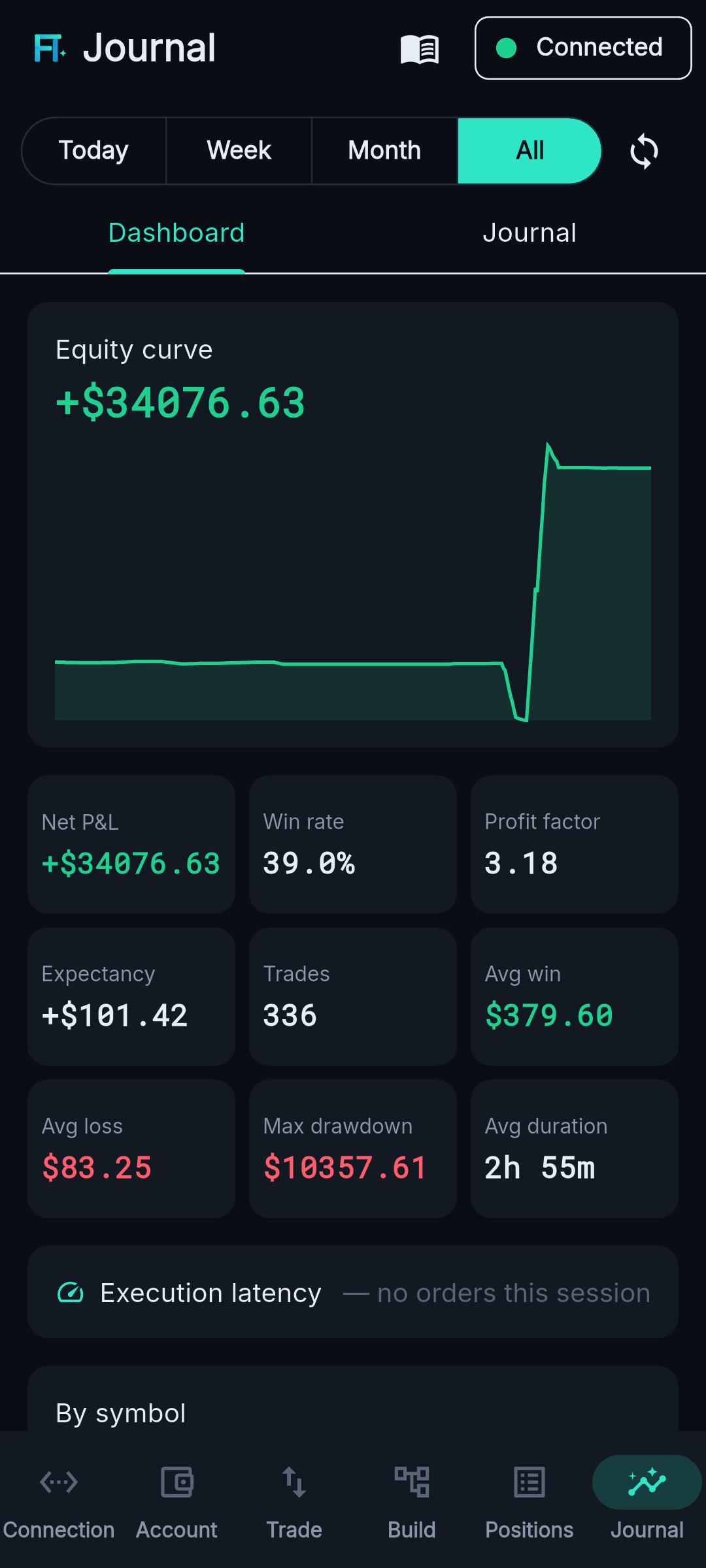Open the Account wallet icon
This screenshot has height=1568, width=706.
(x=176, y=1482)
